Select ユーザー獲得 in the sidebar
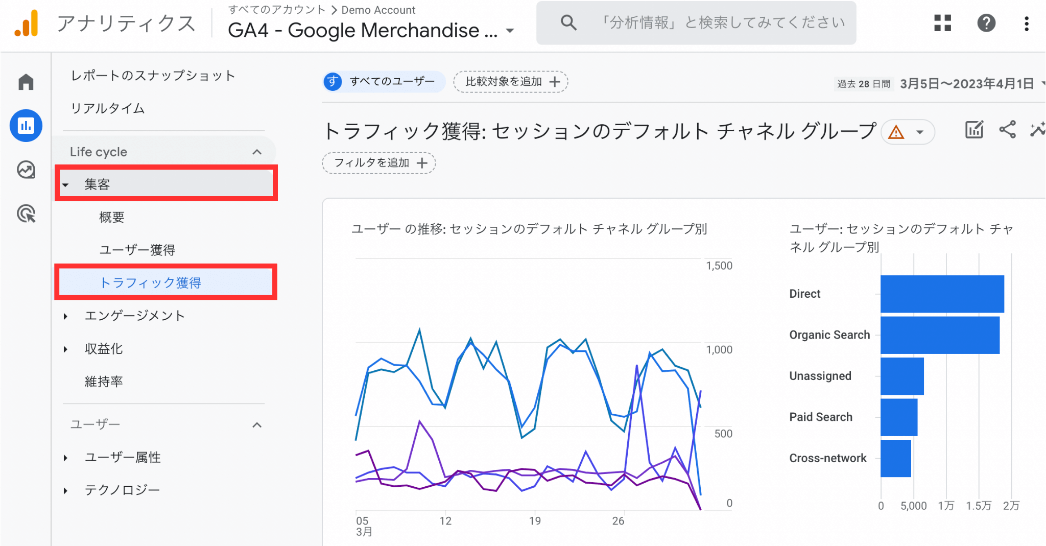1046x546 pixels. click(x=137, y=250)
